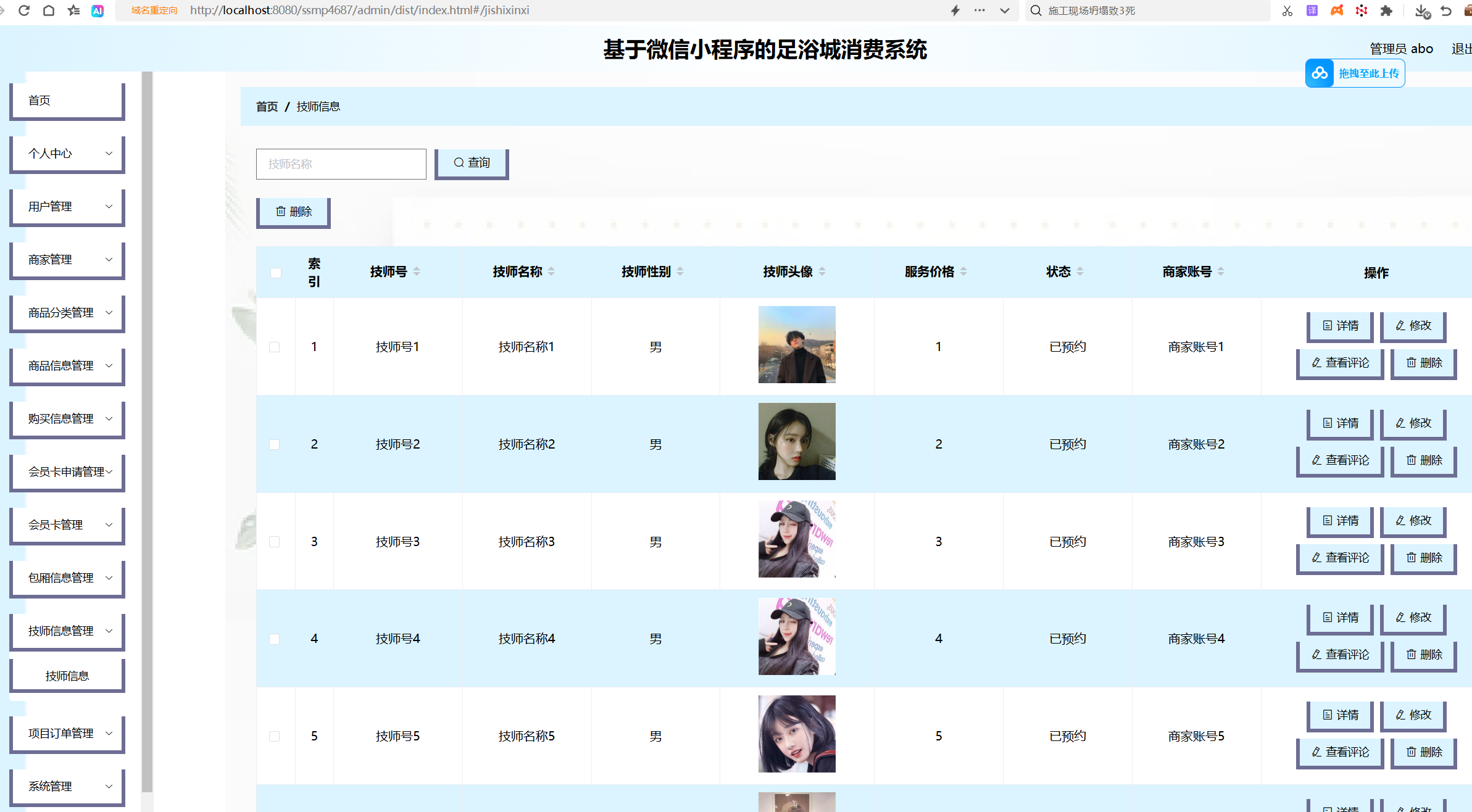The width and height of the screenshot is (1472, 812).
Task: Click 删除 for row 技师号3
Action: point(1424,558)
